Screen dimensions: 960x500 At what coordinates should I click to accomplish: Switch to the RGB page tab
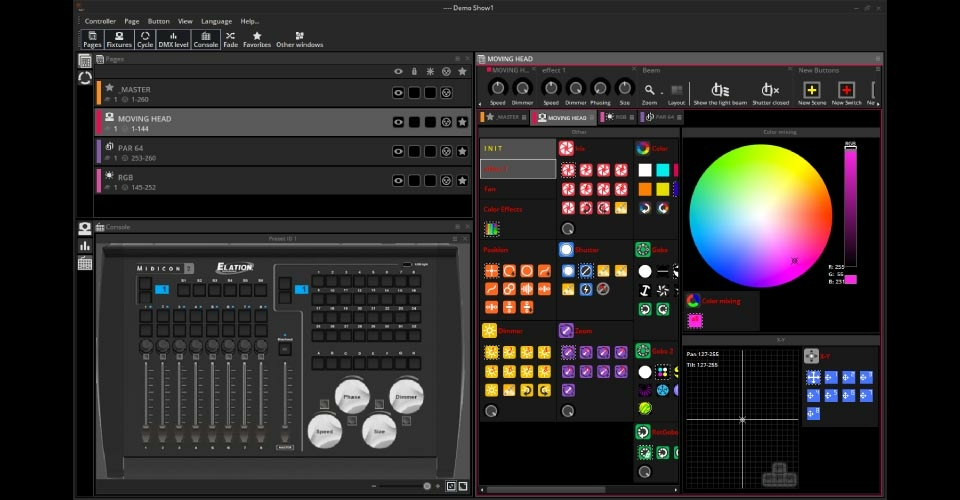(617, 117)
